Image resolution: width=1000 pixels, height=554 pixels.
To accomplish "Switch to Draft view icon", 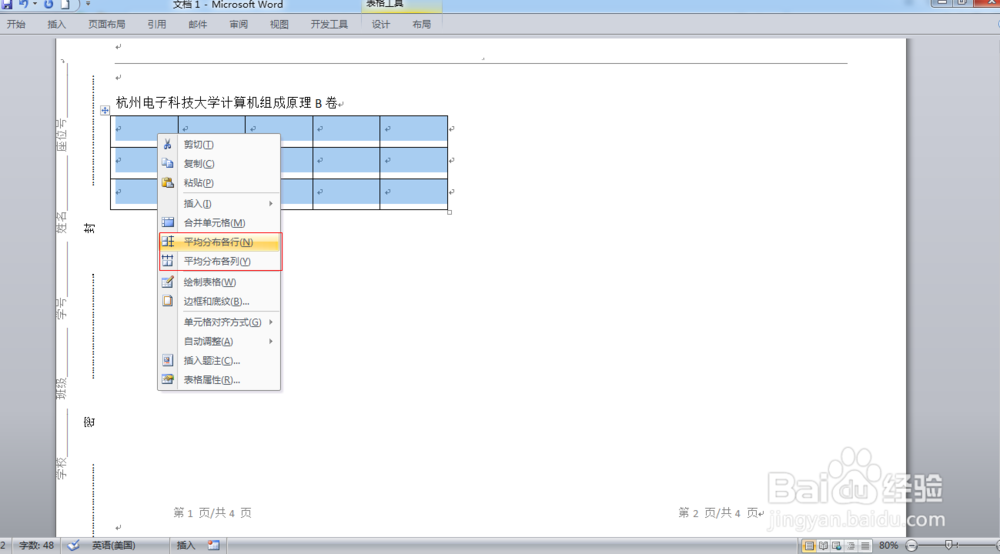I will click(865, 546).
